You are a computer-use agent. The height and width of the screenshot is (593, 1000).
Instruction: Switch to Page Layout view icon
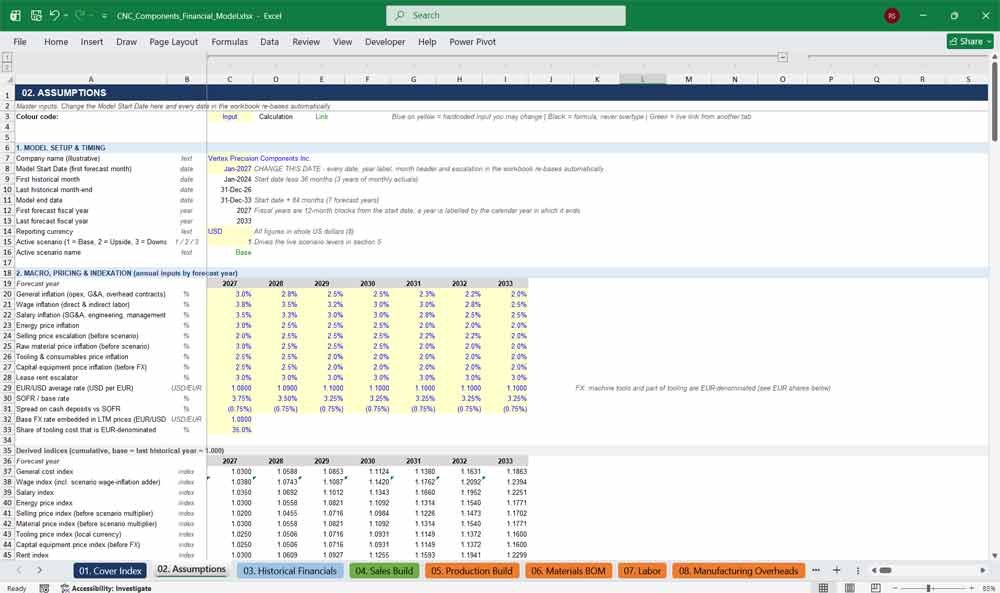(849, 588)
